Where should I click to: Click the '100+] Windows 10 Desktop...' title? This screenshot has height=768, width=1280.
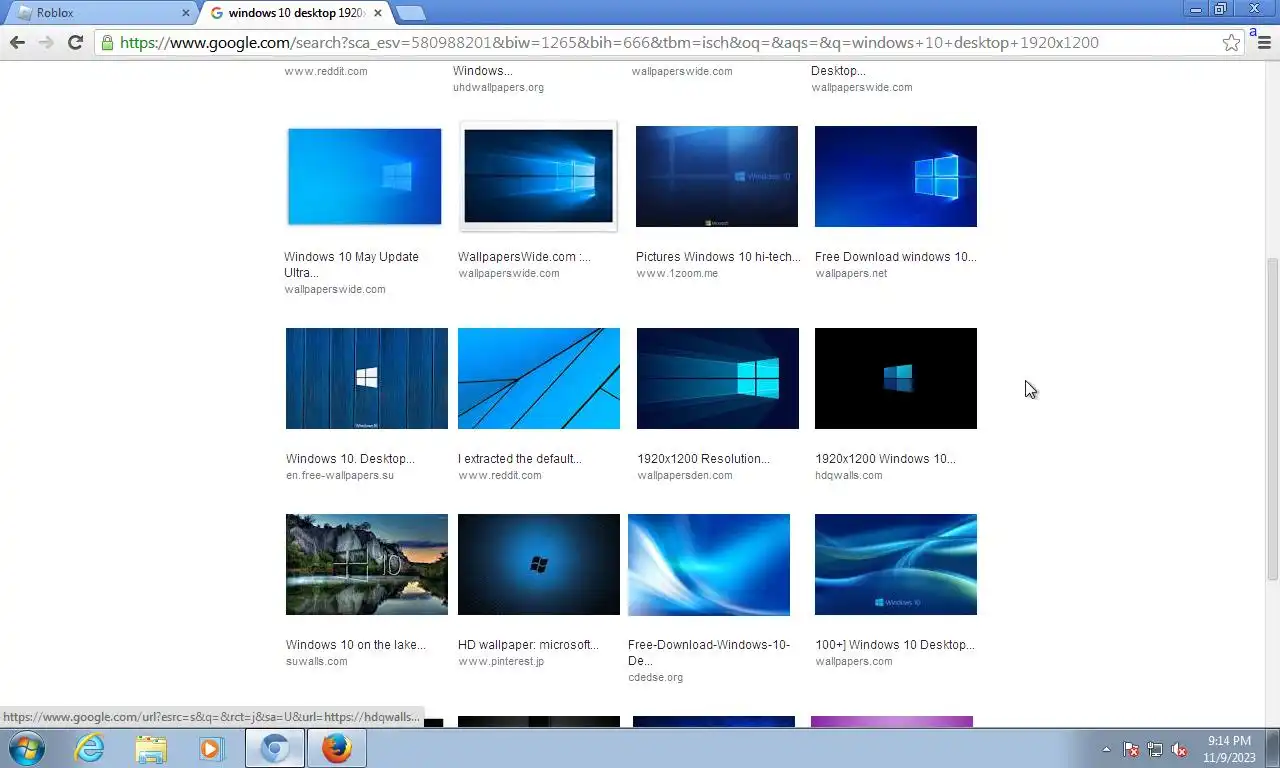click(895, 645)
